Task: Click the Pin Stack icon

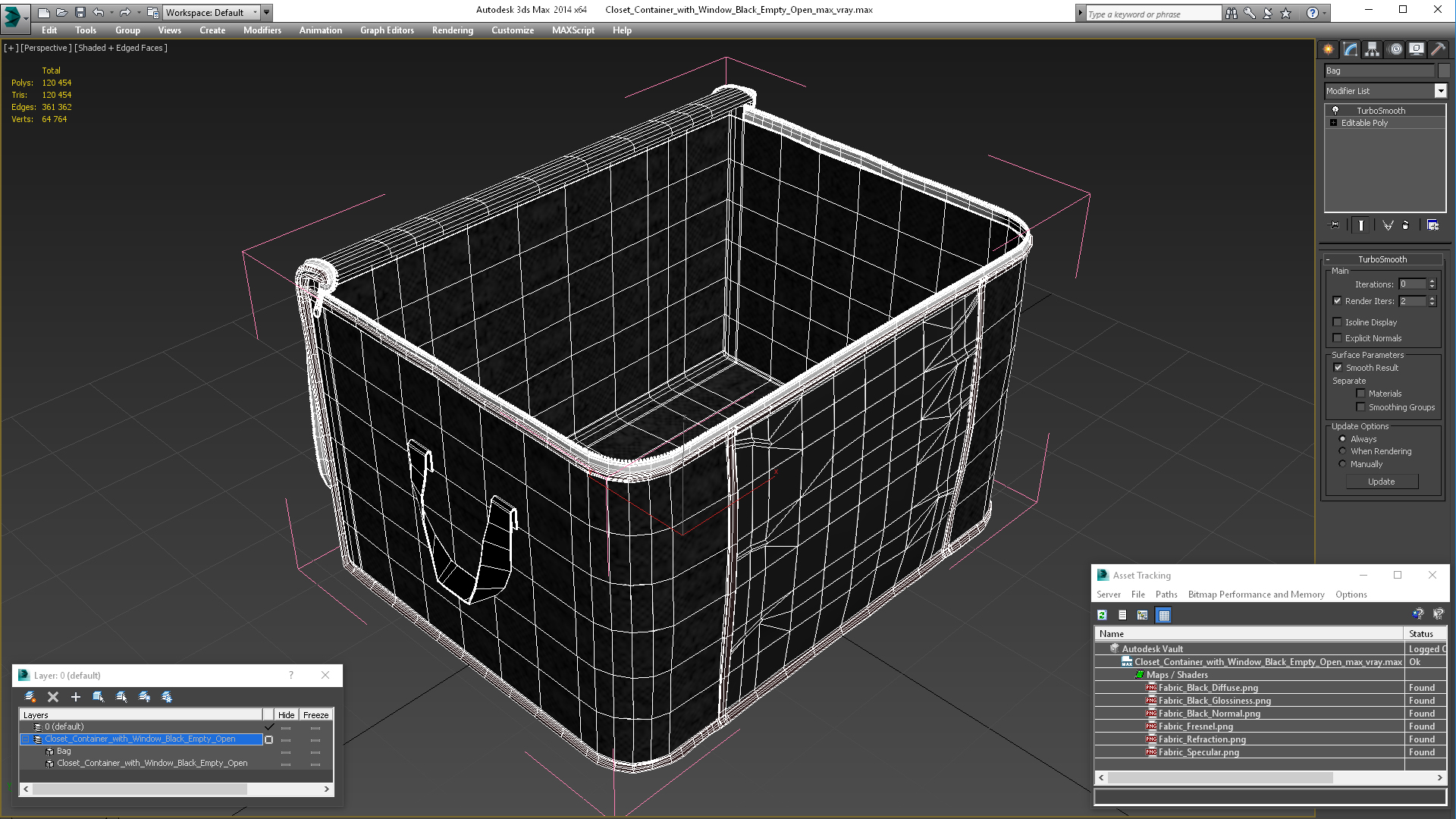Action: (1335, 225)
